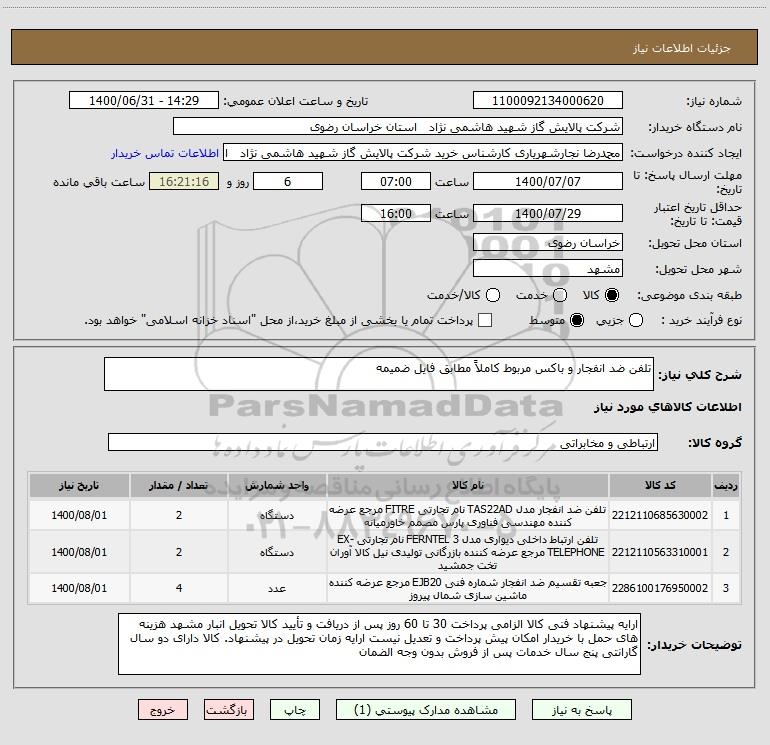Click the buyer notes text area
Image resolution: width=770 pixels, height=745 pixels.
pyautogui.click(x=379, y=644)
